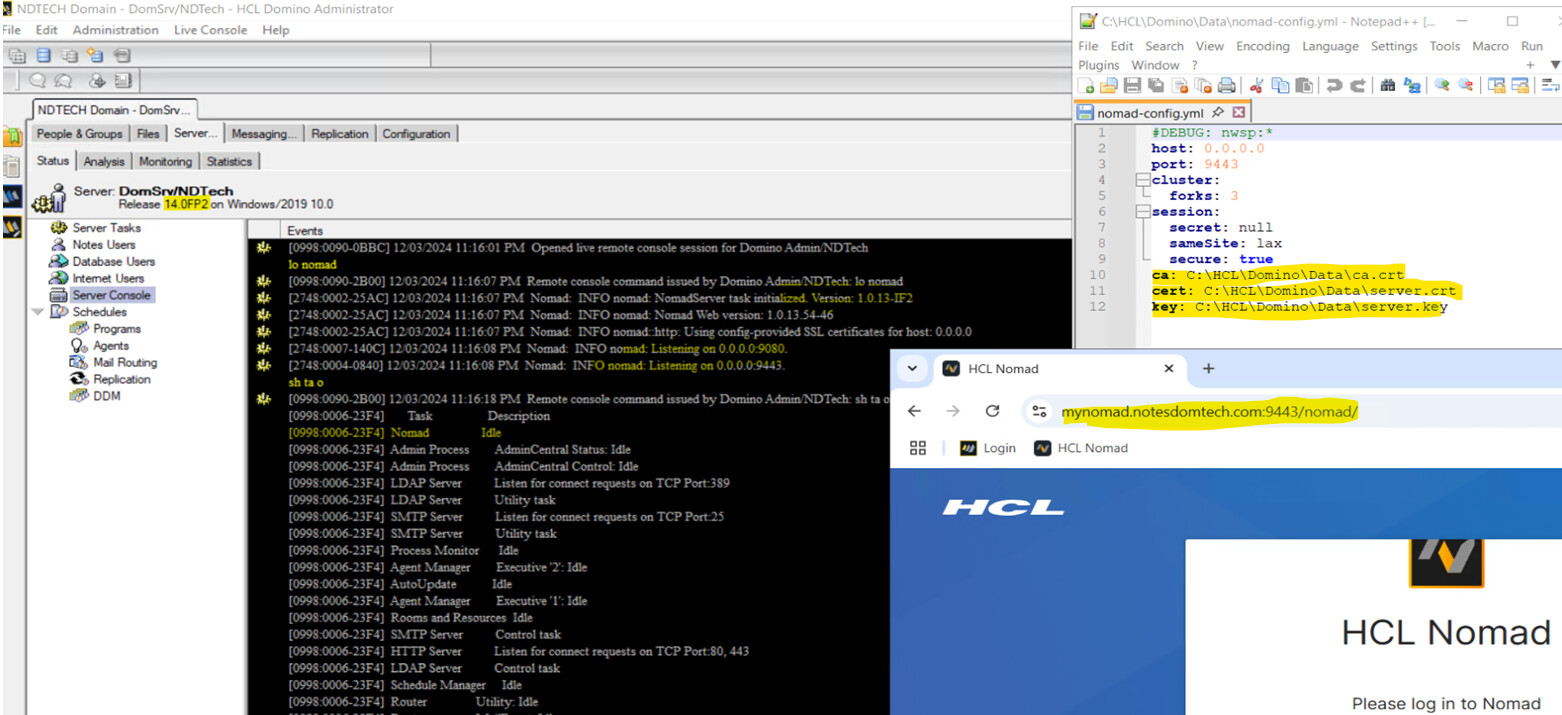Click the single chat bubble toolbar icon in Domino Administrator

pyautogui.click(x=37, y=81)
